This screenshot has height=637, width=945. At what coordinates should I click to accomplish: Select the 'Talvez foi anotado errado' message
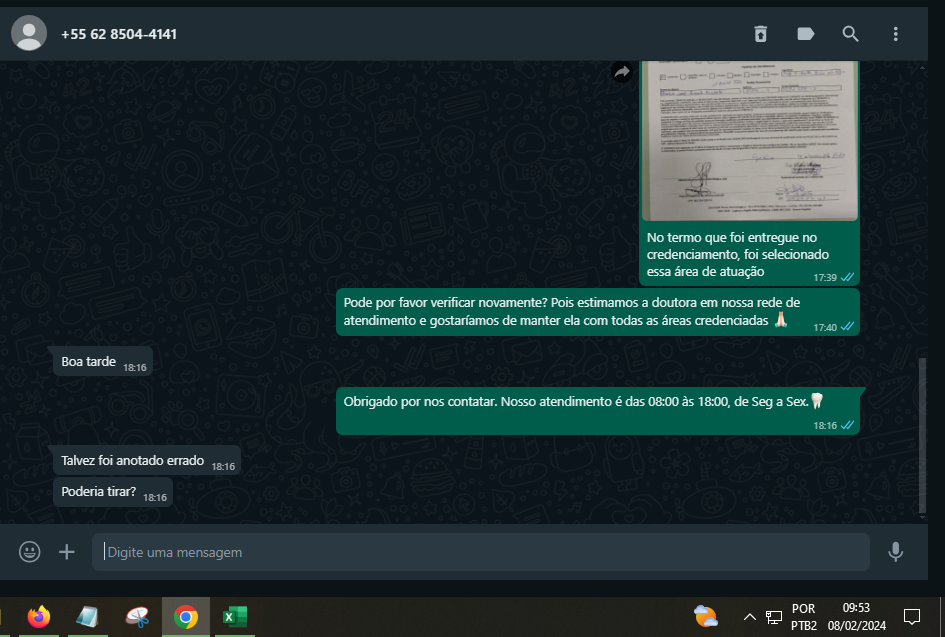coord(146,460)
